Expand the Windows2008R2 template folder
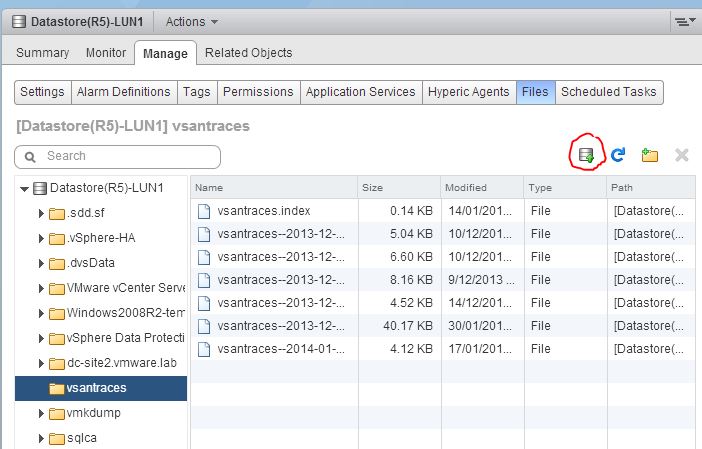 (x=41, y=313)
